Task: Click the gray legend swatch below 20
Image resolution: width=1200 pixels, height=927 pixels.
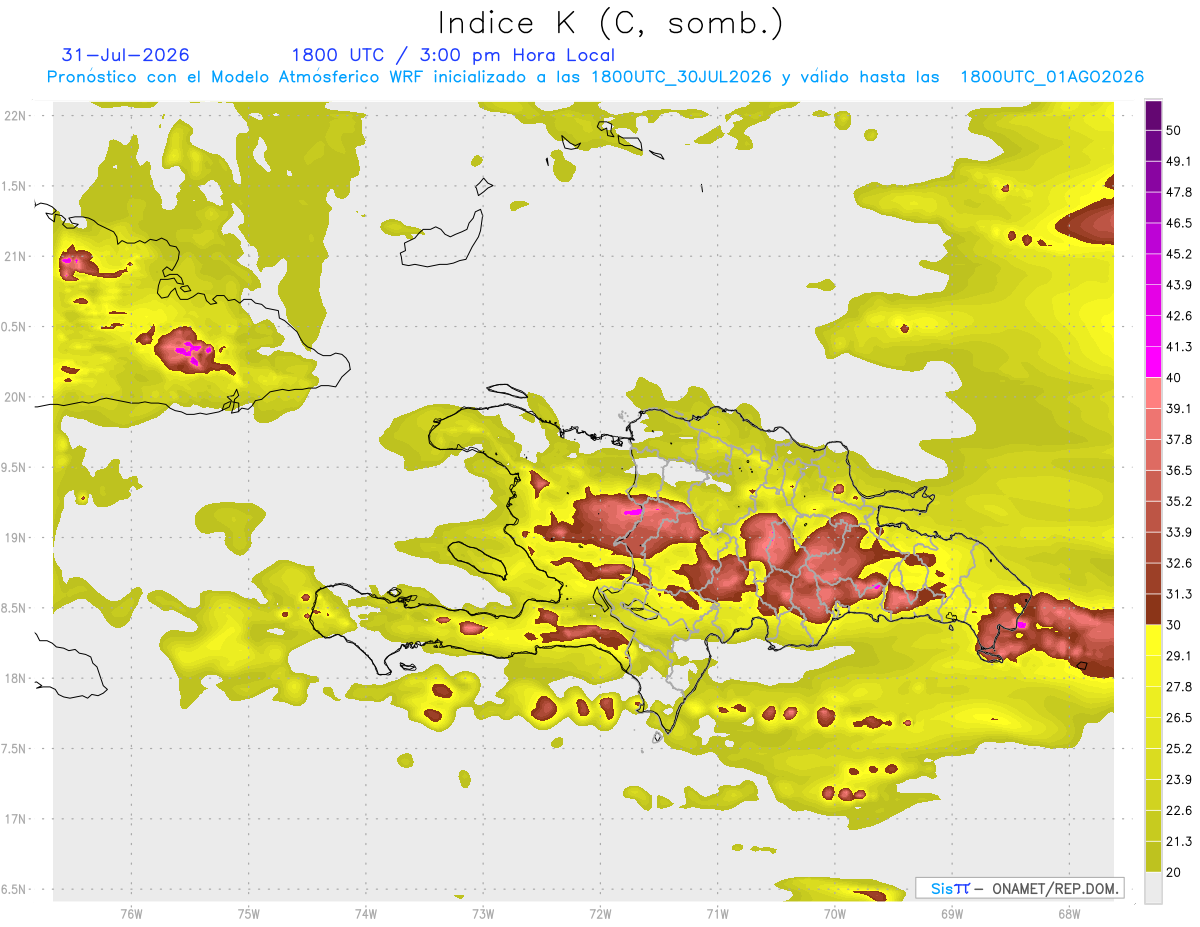Action: (1153, 887)
